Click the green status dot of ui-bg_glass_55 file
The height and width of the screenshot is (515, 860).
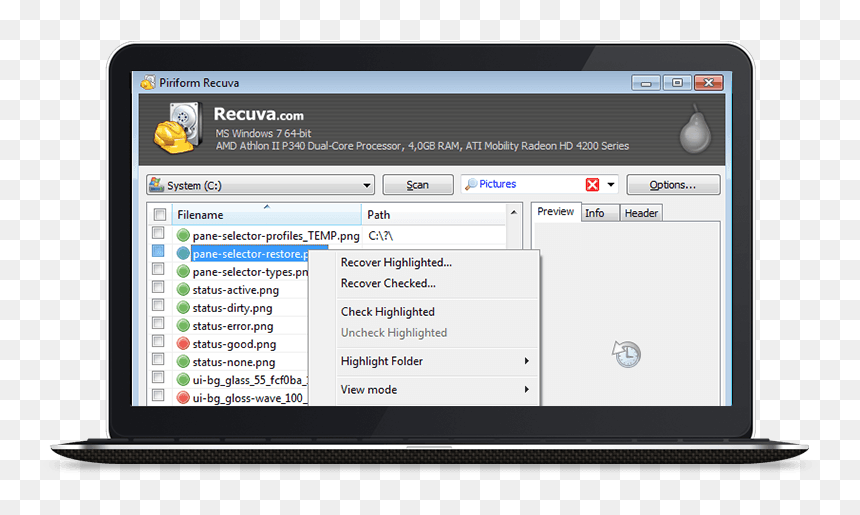tap(183, 380)
